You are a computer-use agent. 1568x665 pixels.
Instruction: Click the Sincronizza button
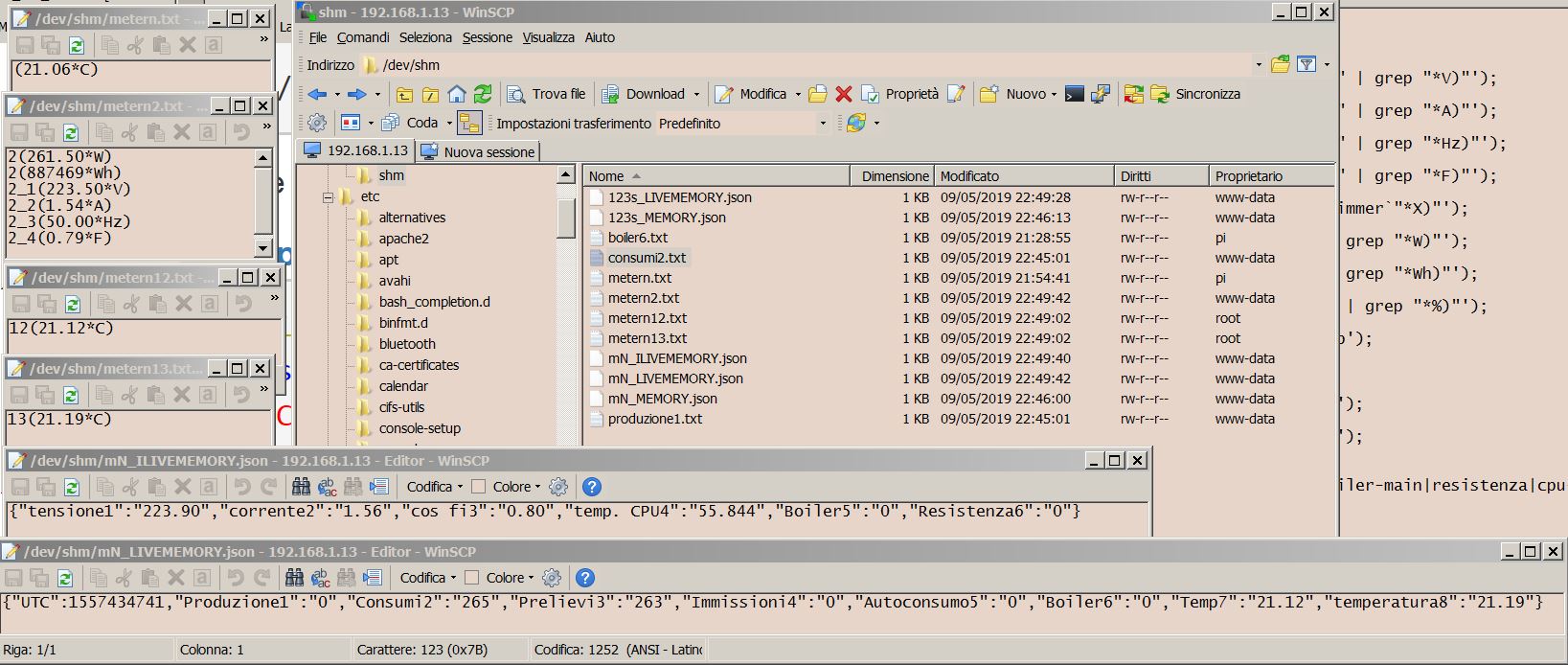point(1195,94)
